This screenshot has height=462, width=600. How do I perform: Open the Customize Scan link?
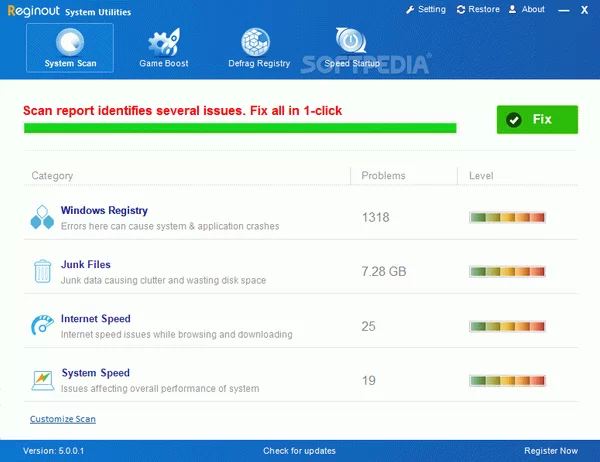coord(63,419)
